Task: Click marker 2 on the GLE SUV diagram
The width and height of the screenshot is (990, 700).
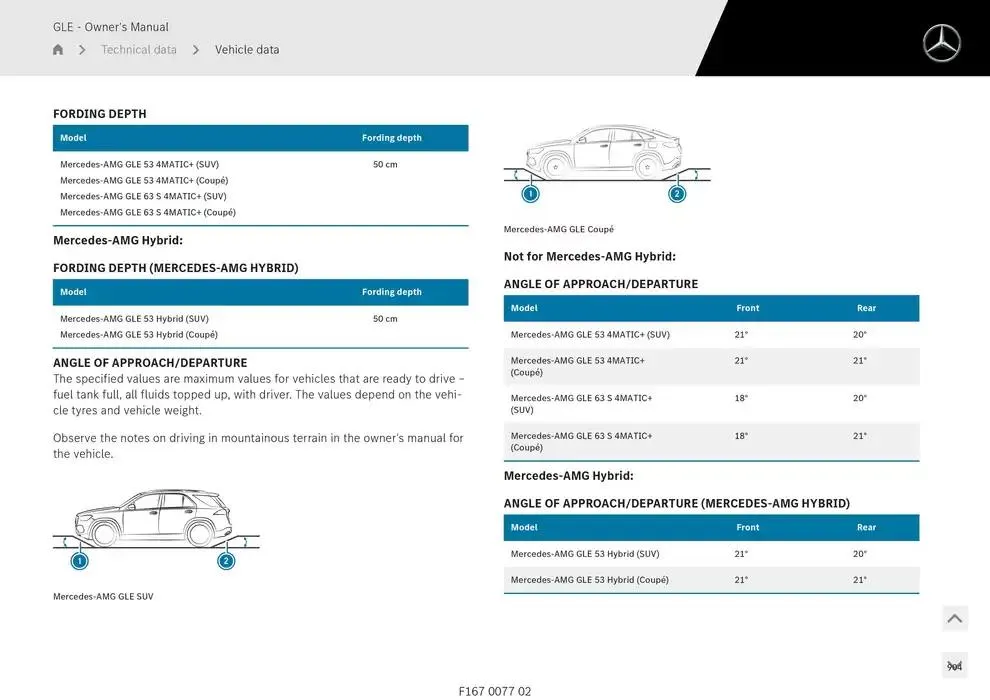Action: [x=226, y=561]
